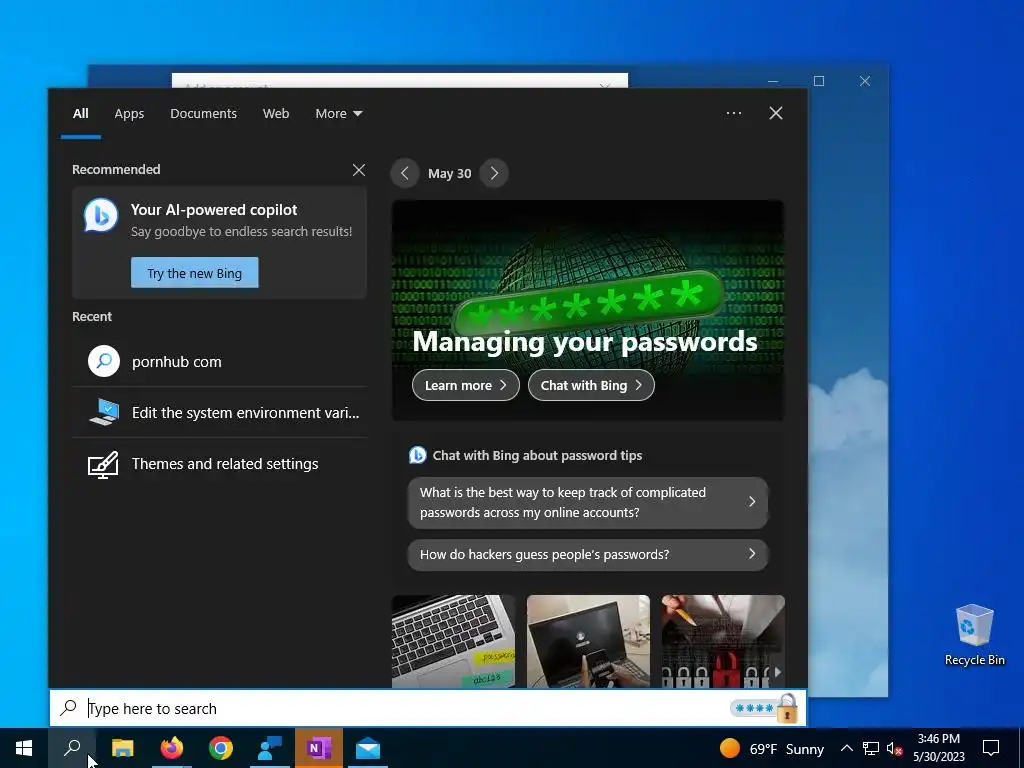Click the password lock icon in search box
The width and height of the screenshot is (1024, 768).
coord(787,708)
